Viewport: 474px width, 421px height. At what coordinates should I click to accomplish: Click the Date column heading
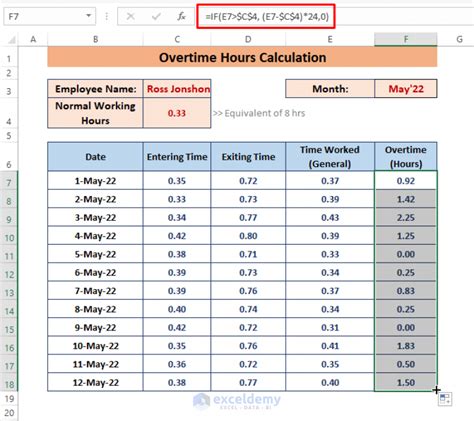point(95,157)
